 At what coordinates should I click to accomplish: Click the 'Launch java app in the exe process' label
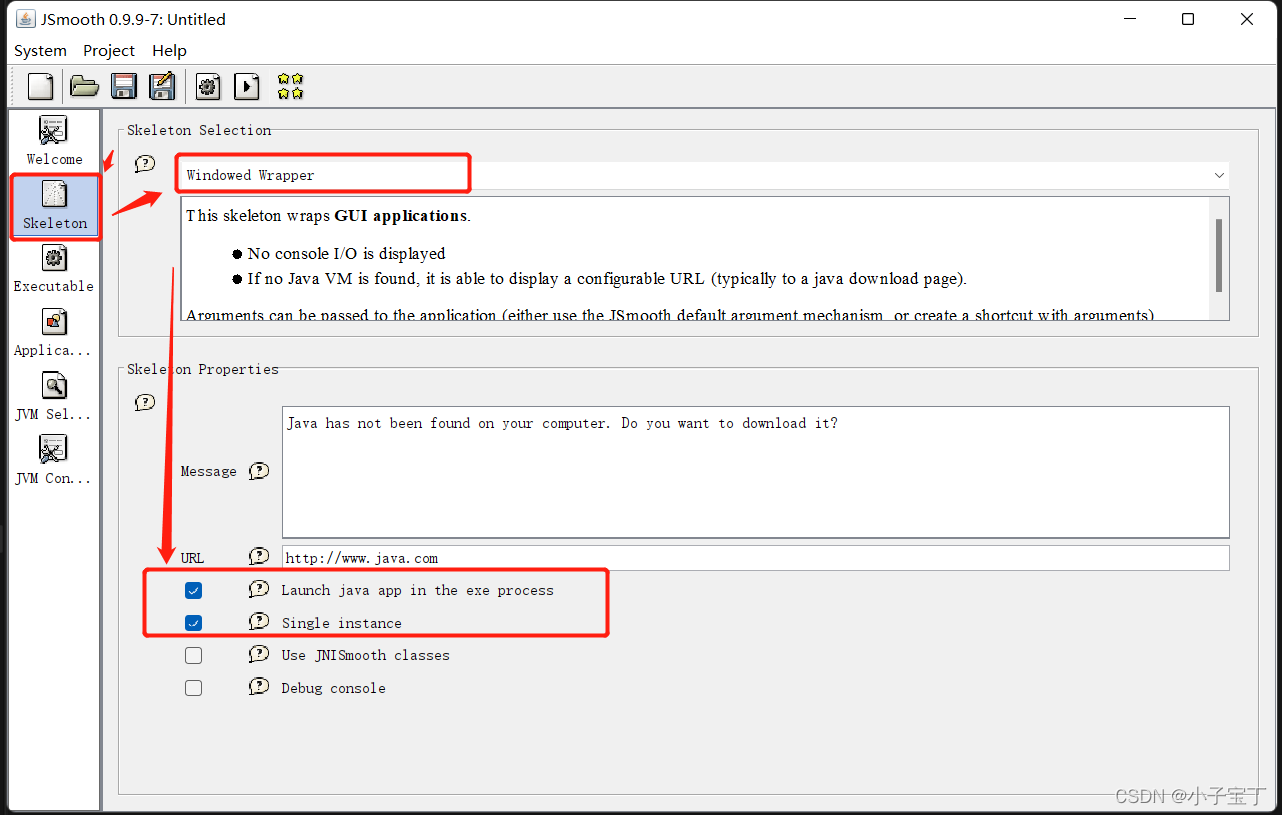tap(417, 590)
